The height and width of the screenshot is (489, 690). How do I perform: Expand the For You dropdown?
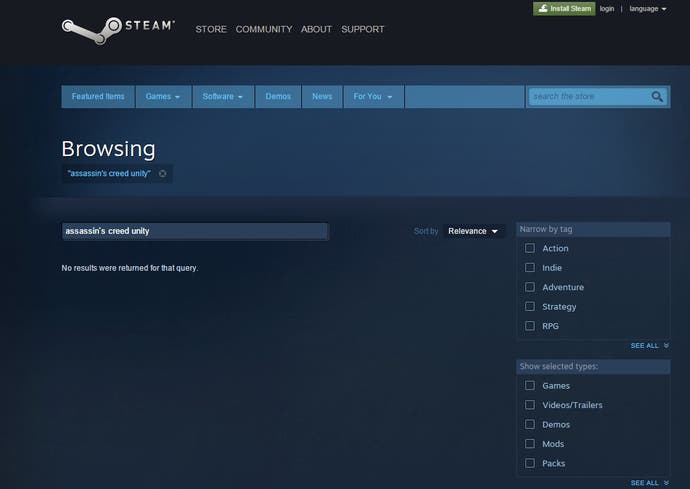[x=373, y=96]
